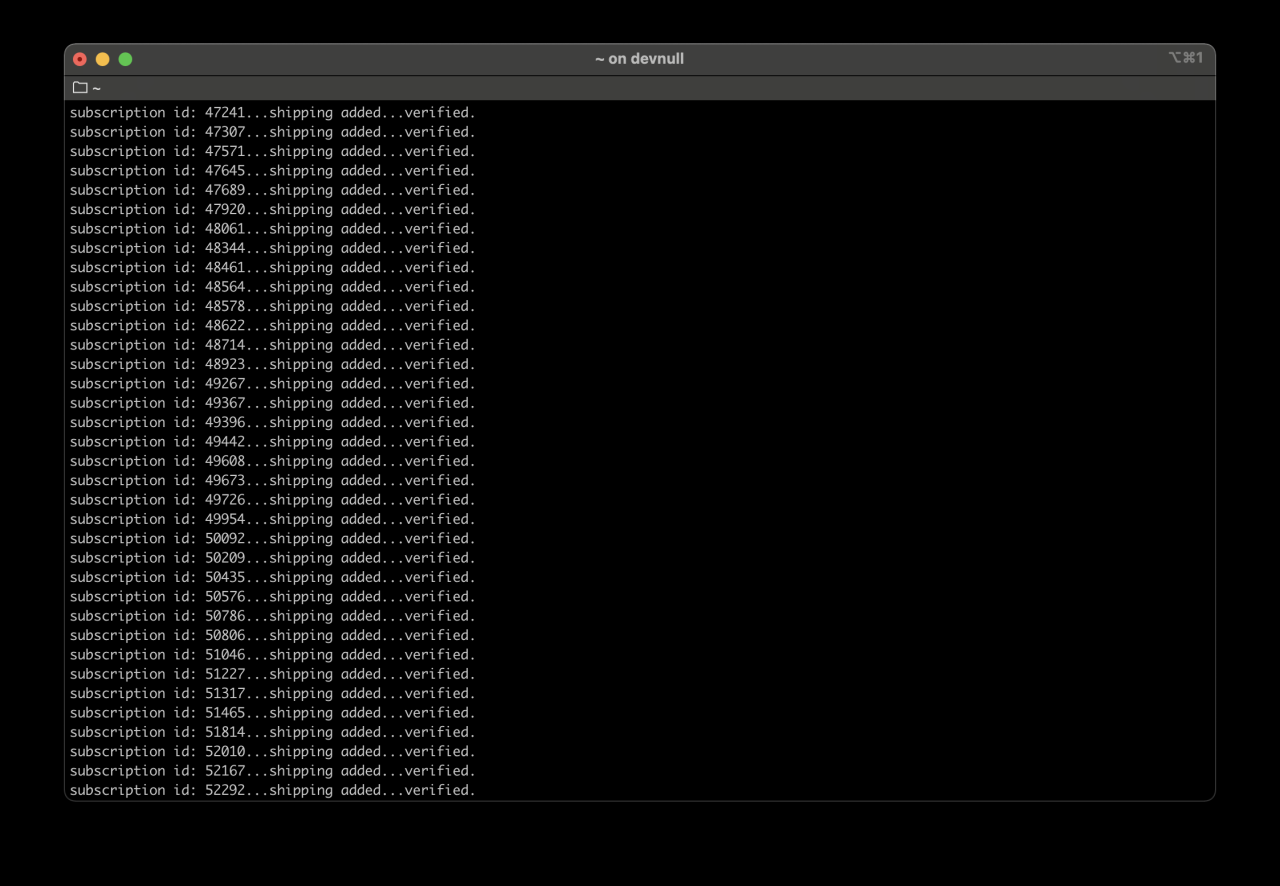Click the line with subscription id 48461
The height and width of the screenshot is (886, 1280).
[x=273, y=267]
